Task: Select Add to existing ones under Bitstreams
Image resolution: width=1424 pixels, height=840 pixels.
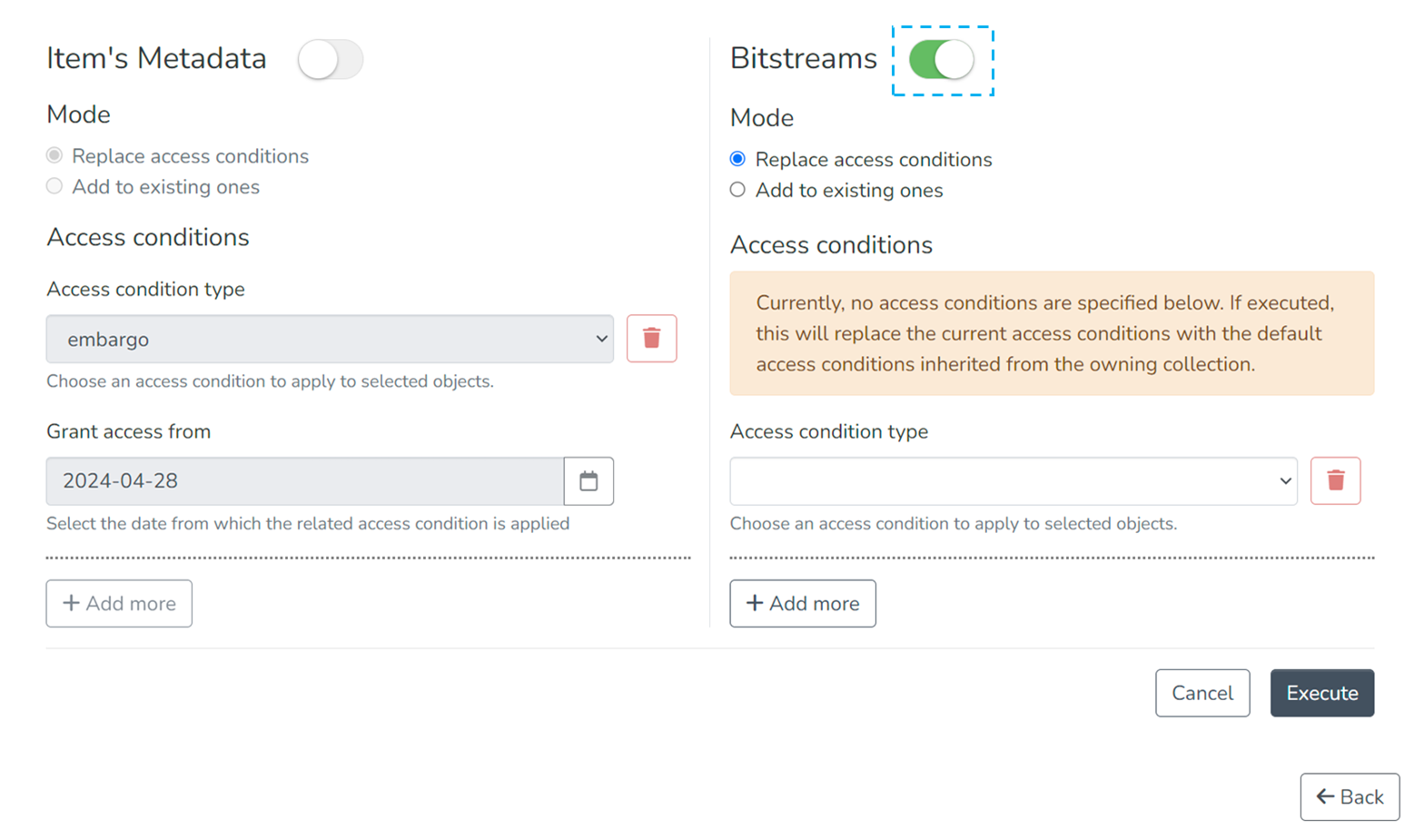Action: tap(737, 190)
